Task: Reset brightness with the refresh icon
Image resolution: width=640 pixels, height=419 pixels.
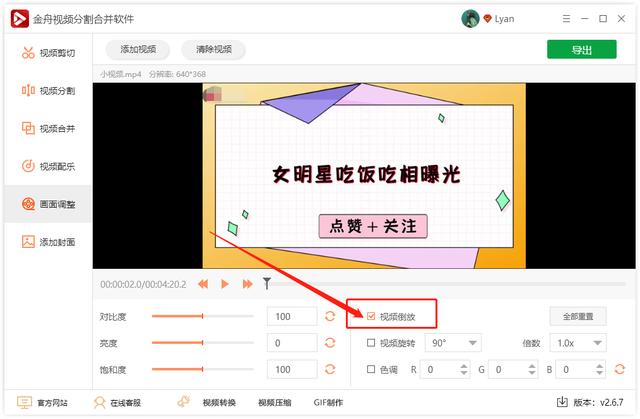Action: [x=330, y=343]
